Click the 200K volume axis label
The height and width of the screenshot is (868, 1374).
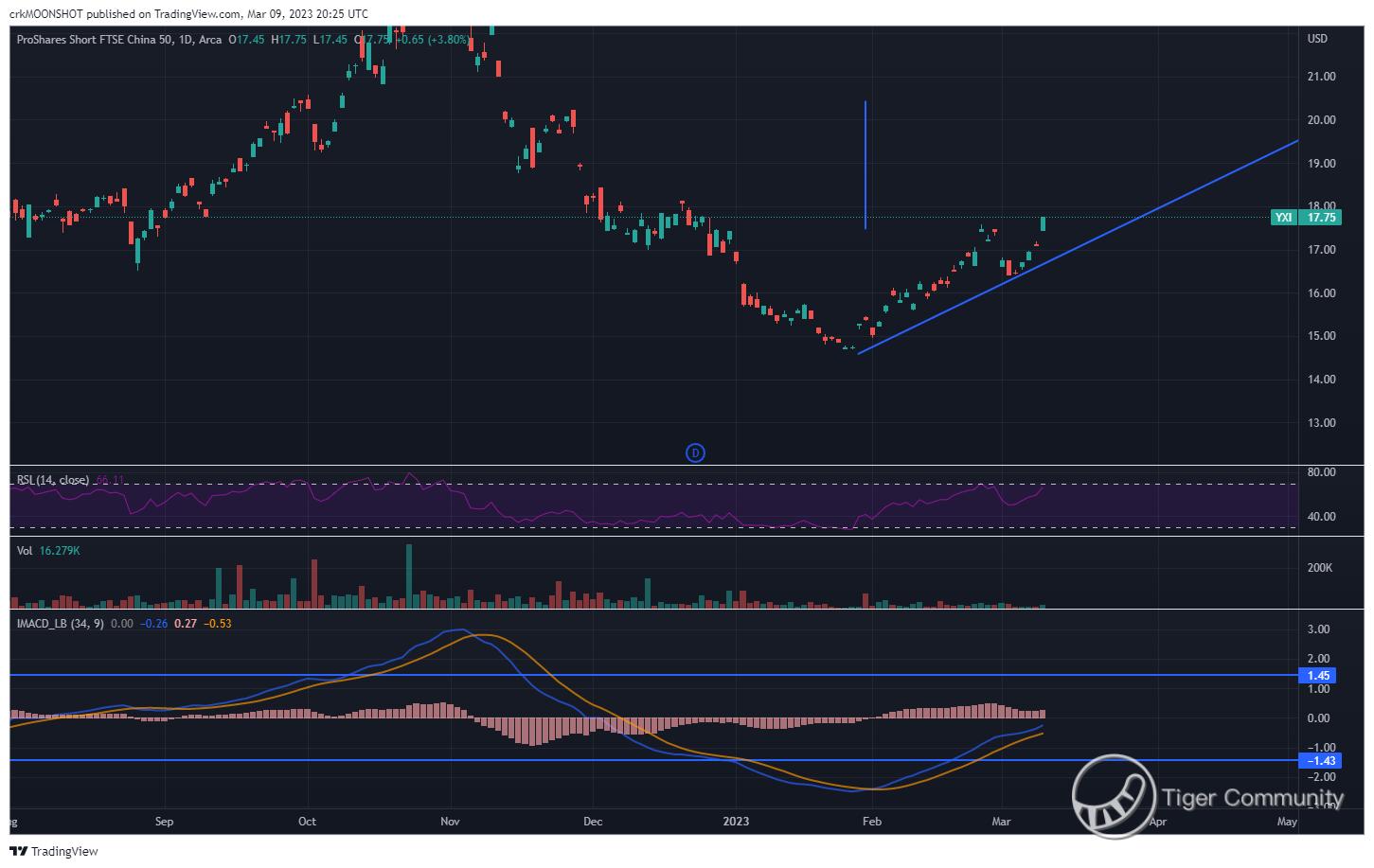coord(1319,568)
